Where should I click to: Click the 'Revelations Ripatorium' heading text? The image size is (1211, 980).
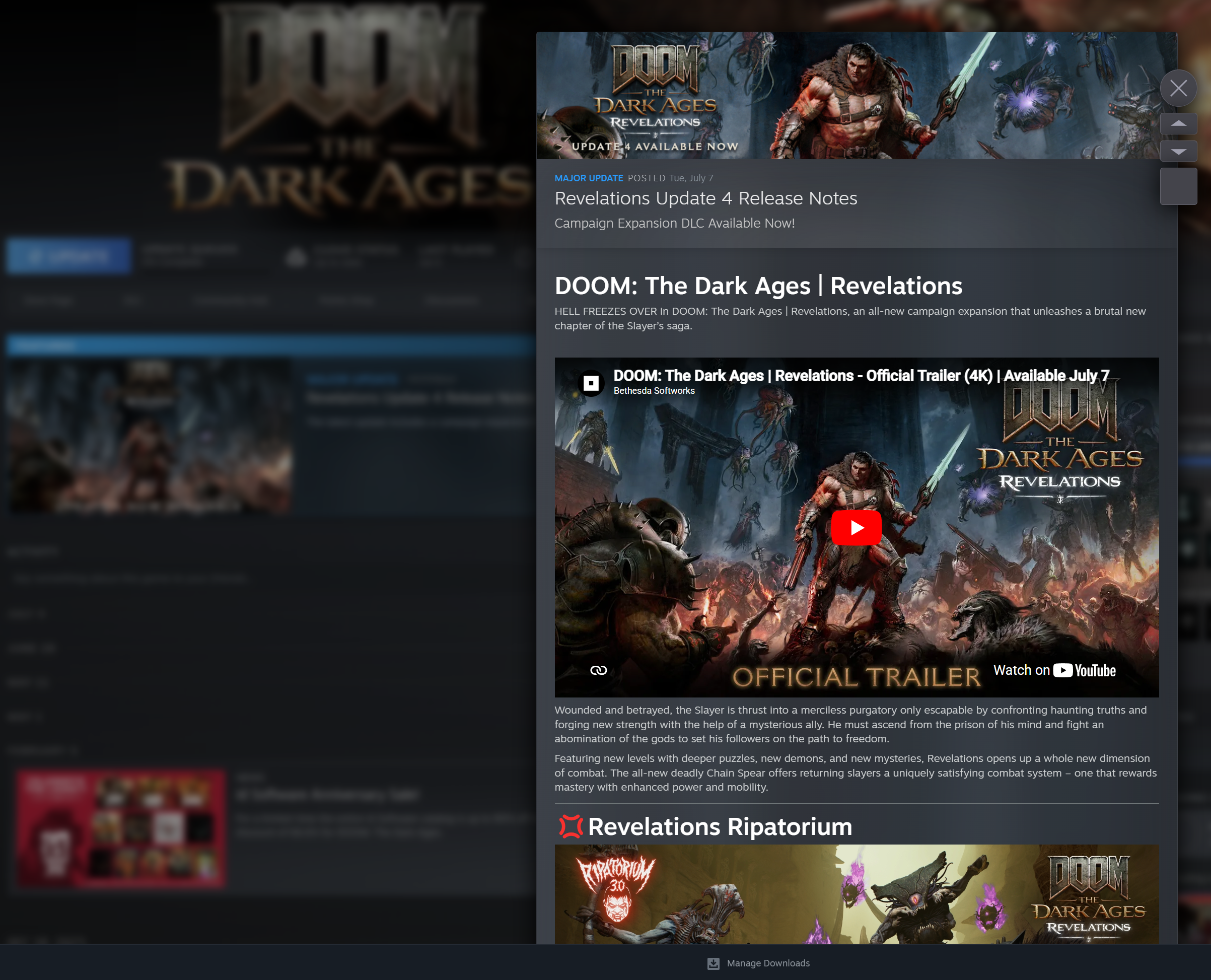click(720, 826)
